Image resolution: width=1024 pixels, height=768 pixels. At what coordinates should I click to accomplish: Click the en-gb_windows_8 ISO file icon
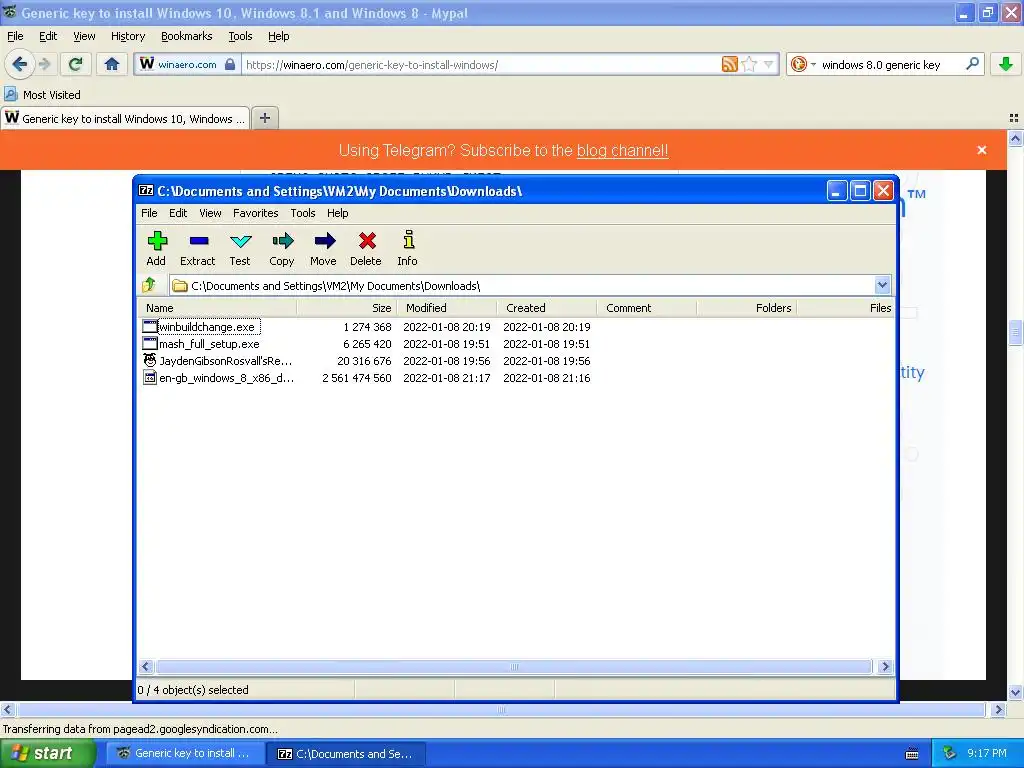click(150, 377)
